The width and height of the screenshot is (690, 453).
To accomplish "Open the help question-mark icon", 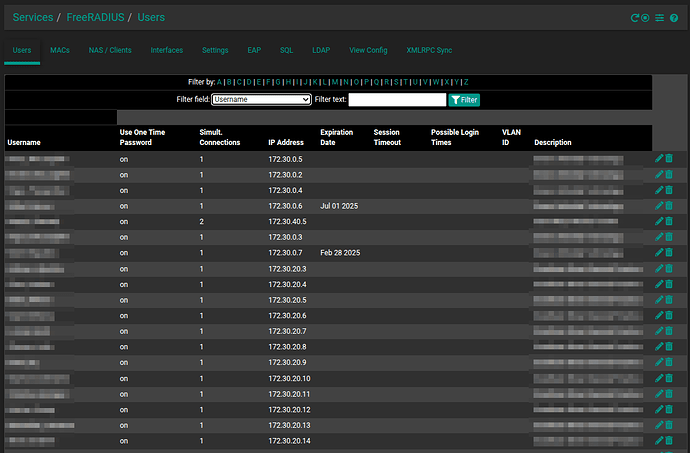I will [674, 18].
